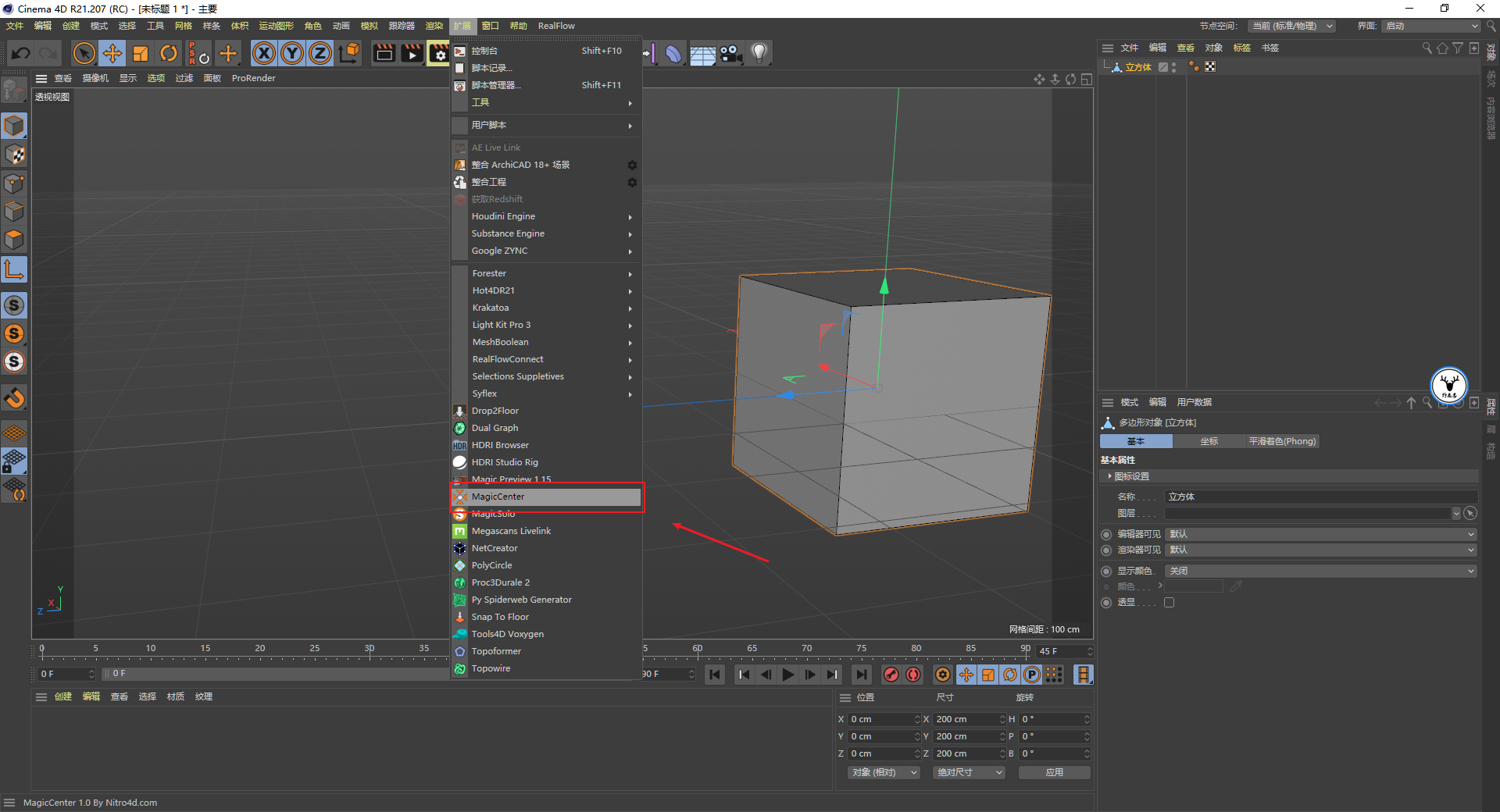Switch to 坐标 tab in attributes
1500x812 pixels.
(1209, 441)
